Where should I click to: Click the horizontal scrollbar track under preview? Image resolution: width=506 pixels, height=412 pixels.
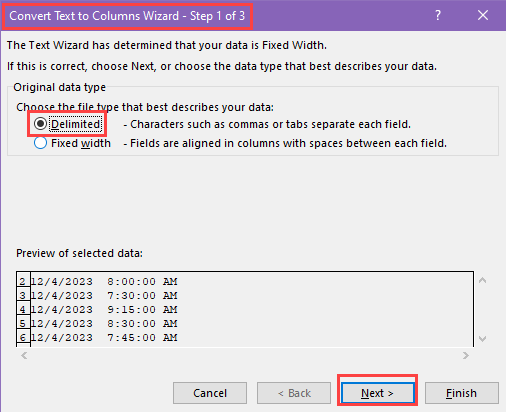[x=245, y=356]
